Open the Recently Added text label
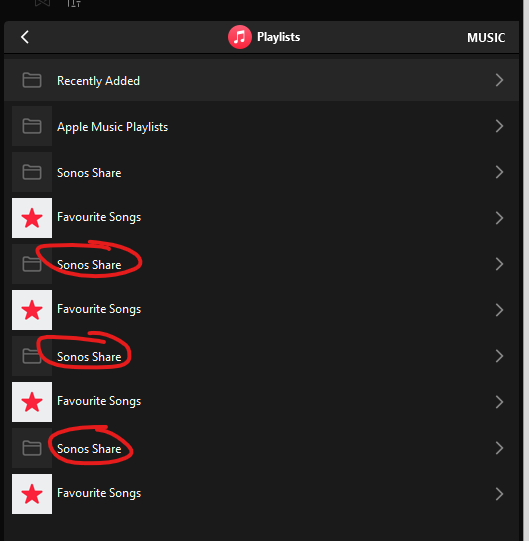The height and width of the screenshot is (541, 529). [x=98, y=81]
